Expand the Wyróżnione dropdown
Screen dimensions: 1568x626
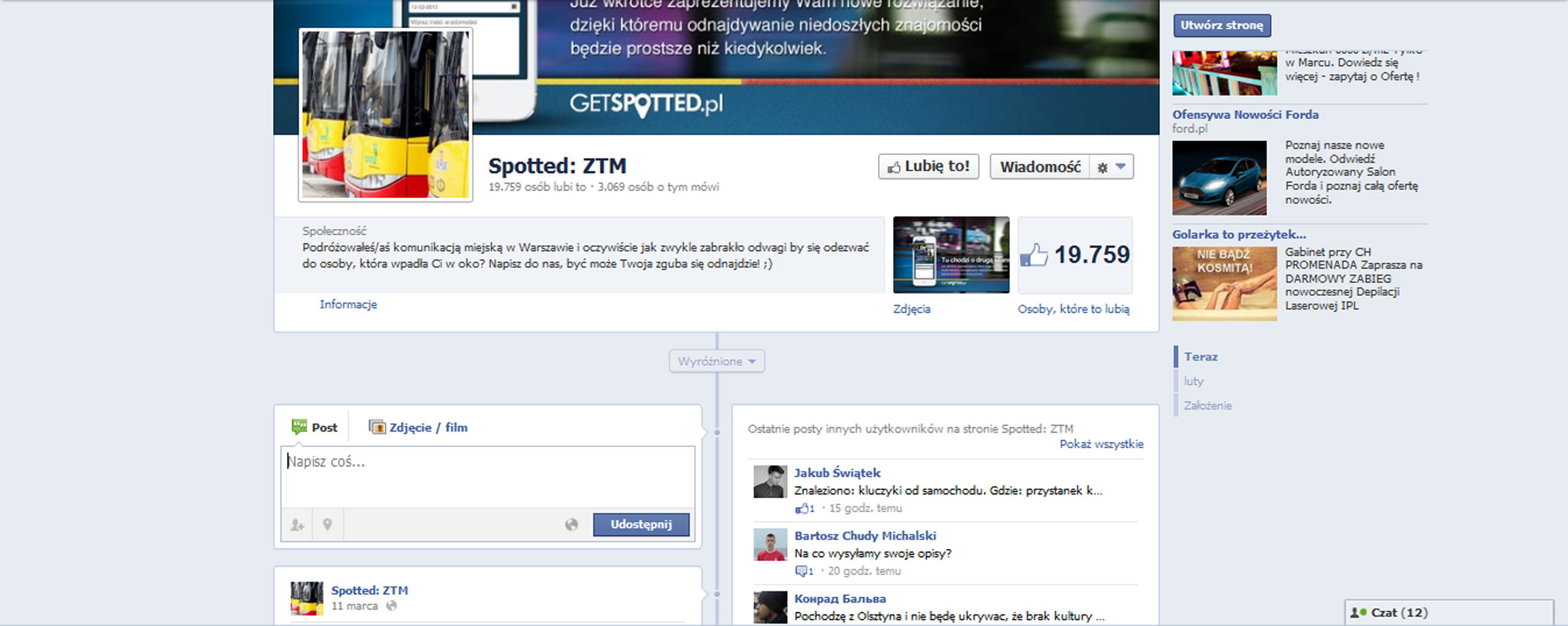[x=717, y=361]
